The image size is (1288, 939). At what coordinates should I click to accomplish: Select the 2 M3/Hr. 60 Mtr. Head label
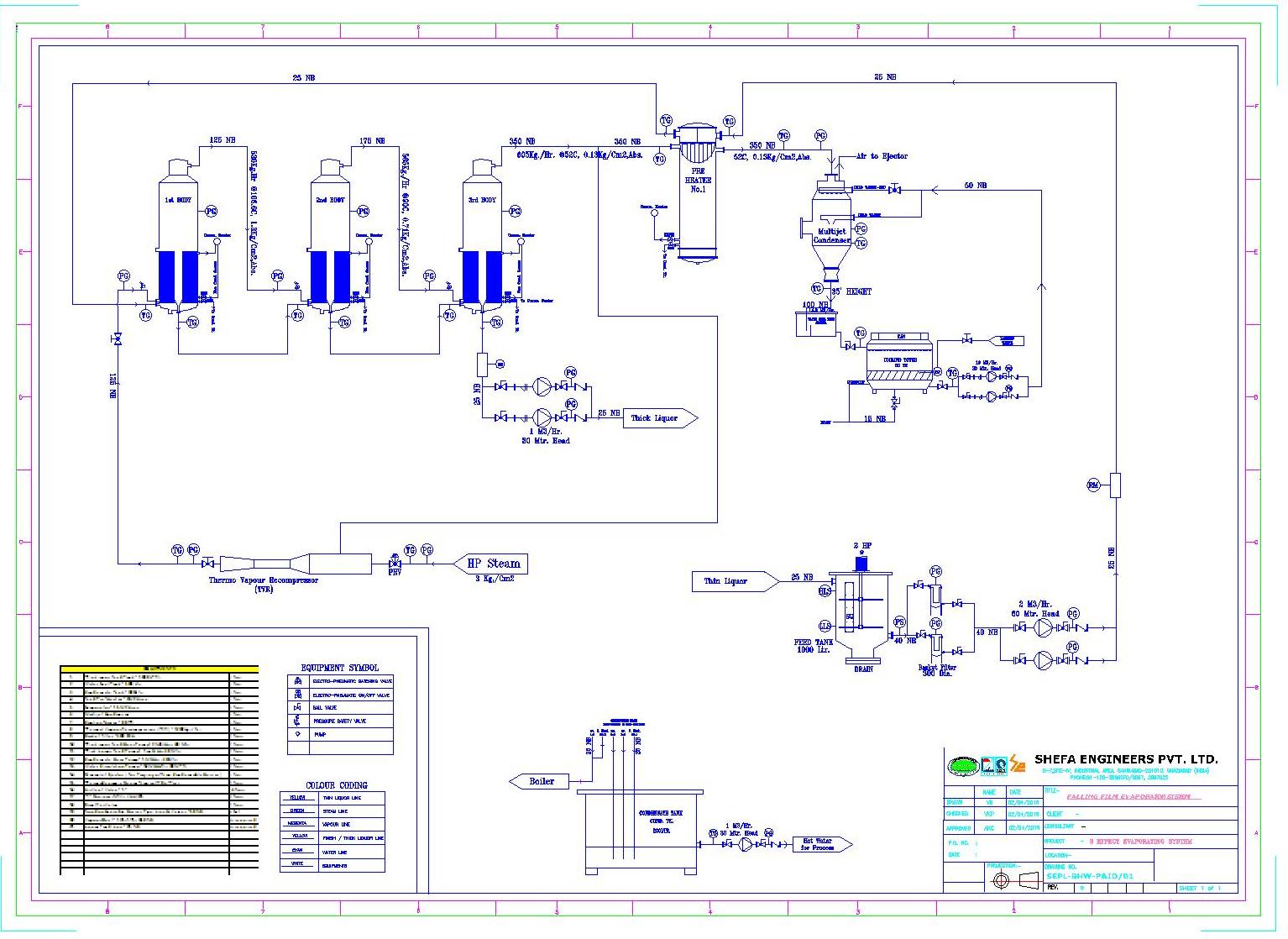pyautogui.click(x=1035, y=609)
